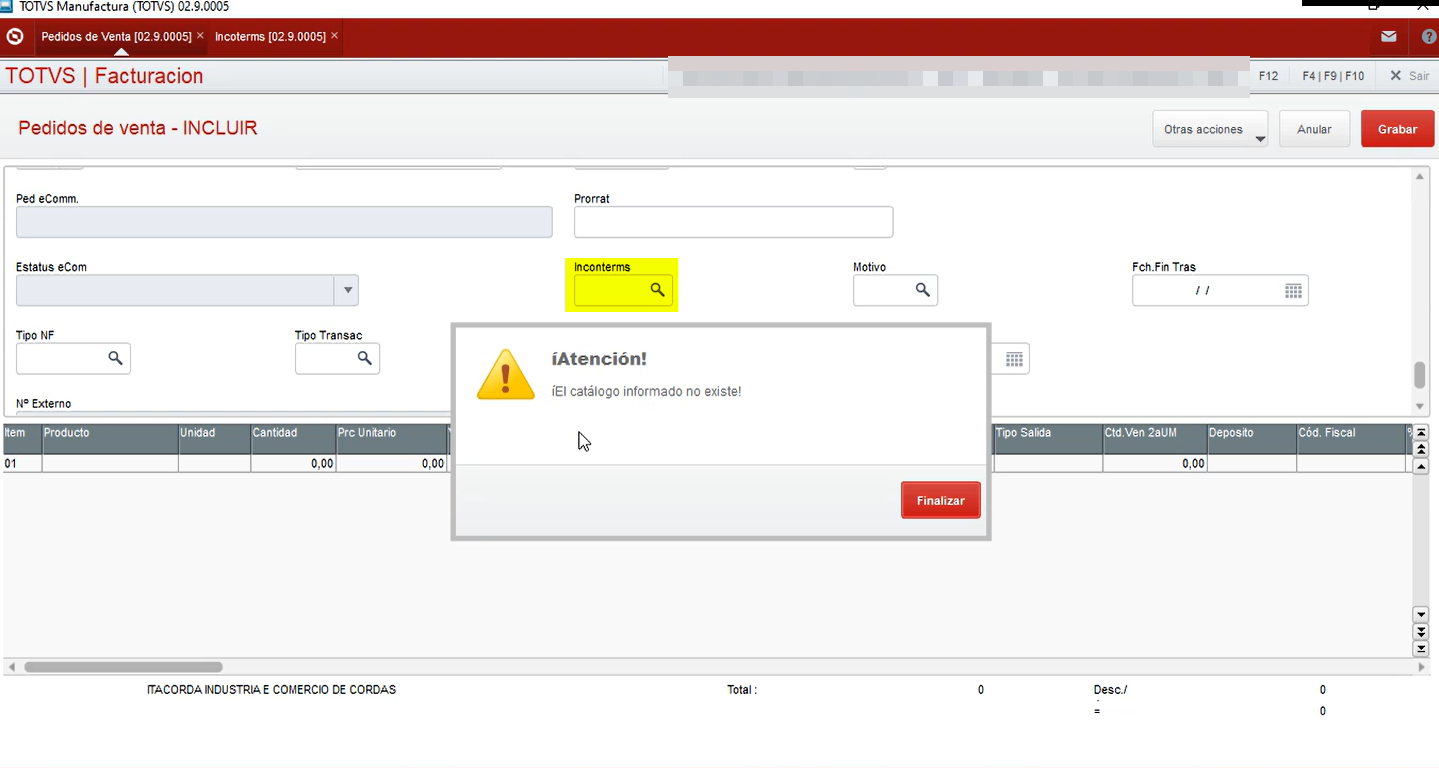Screen dimensions: 1439x768
Task: Click the F12 shortcut button
Action: 1268,76
